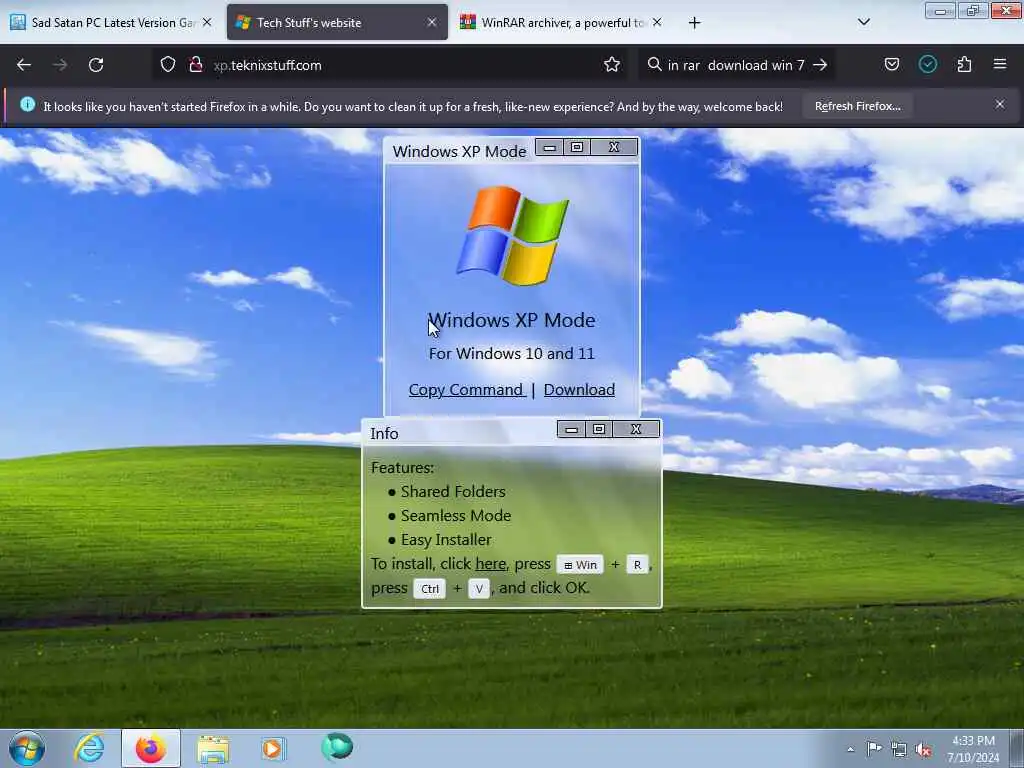Click the 'For Windows 10 and 11' text
Image resolution: width=1024 pixels, height=768 pixels.
pyautogui.click(x=511, y=354)
